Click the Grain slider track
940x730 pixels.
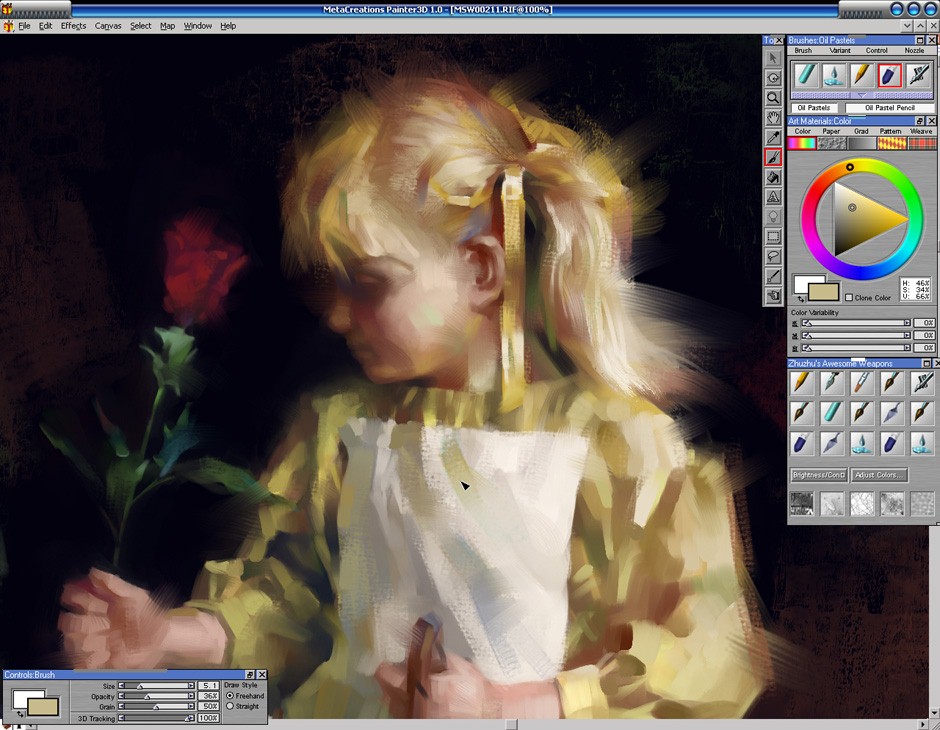pos(156,707)
